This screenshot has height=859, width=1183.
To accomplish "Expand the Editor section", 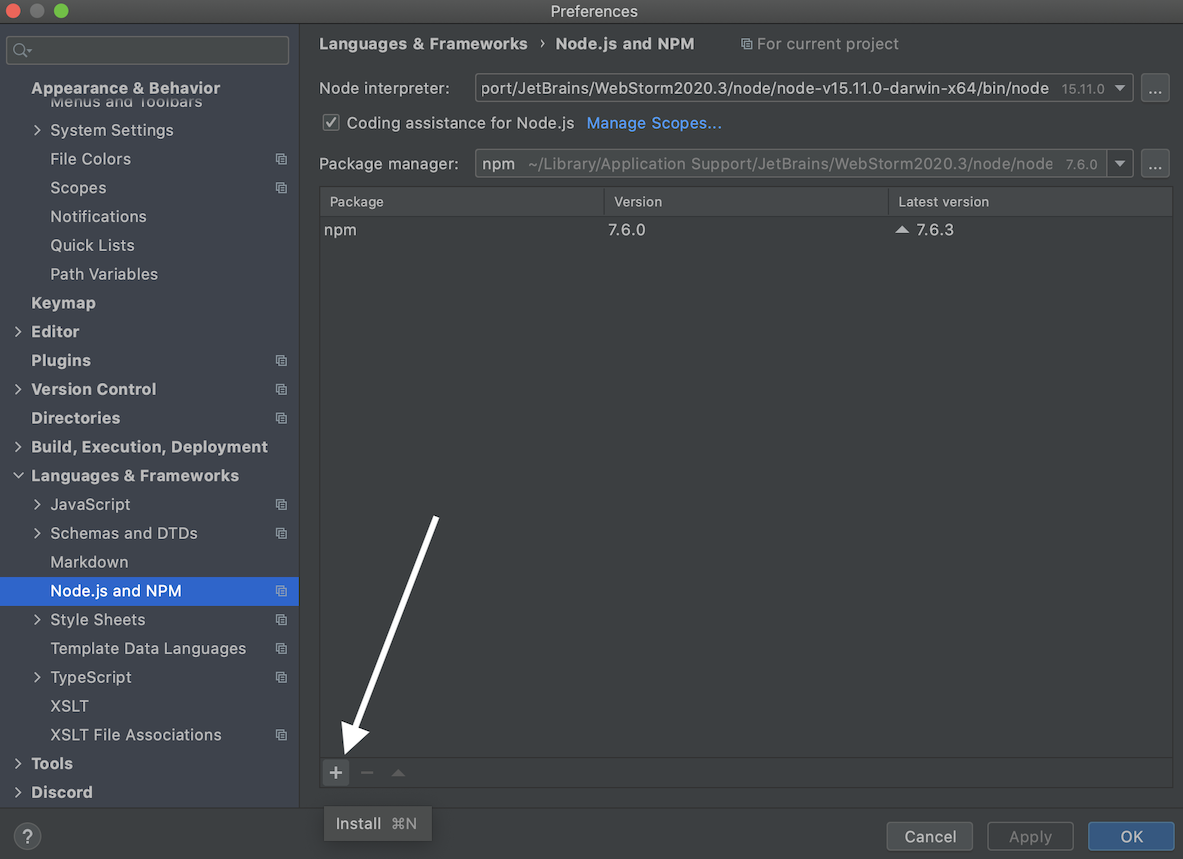I will (x=18, y=332).
